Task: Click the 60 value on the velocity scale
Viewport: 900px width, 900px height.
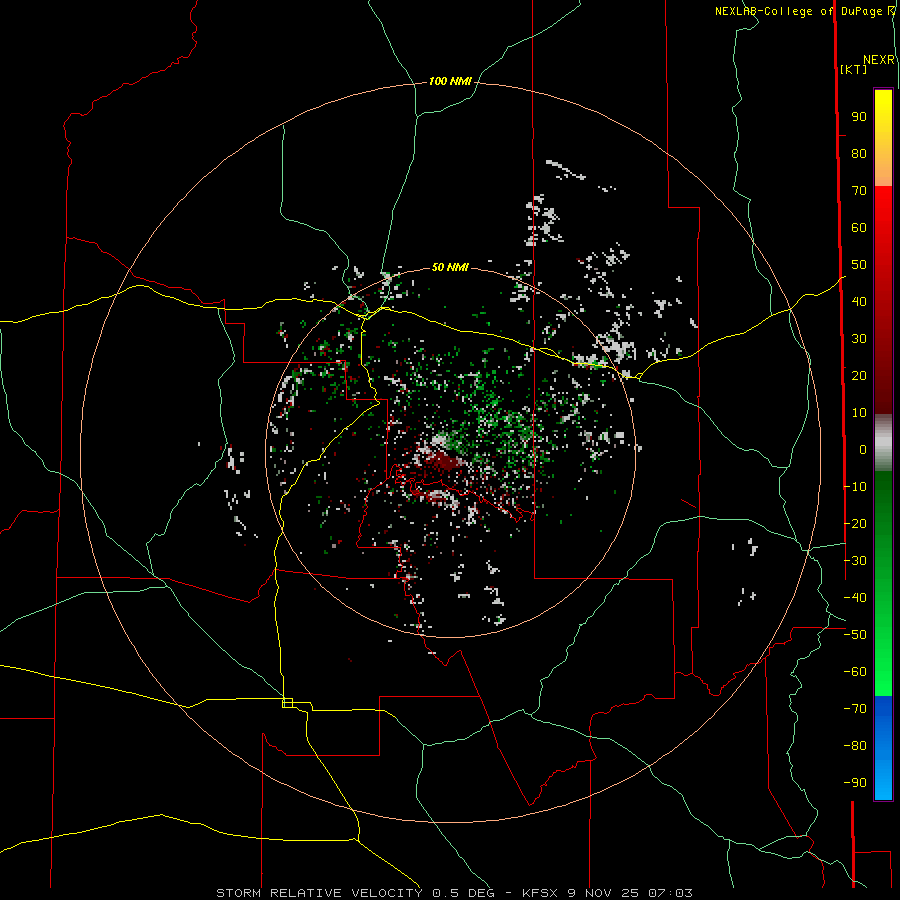Action: [859, 228]
